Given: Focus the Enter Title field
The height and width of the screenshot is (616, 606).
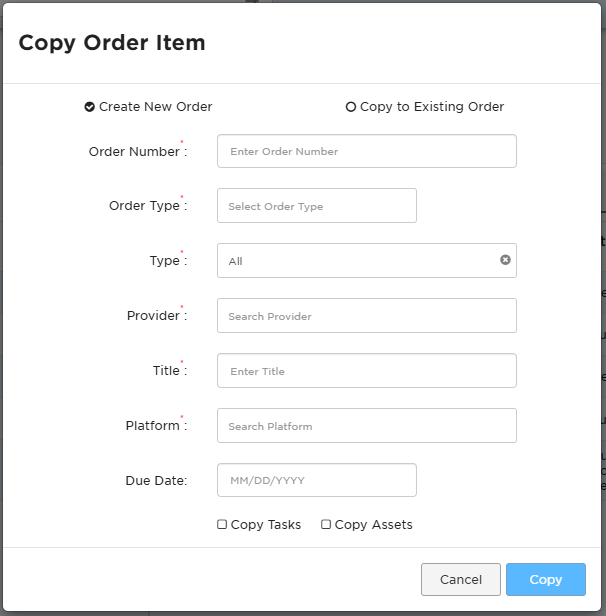Looking at the screenshot, I should click(366, 370).
